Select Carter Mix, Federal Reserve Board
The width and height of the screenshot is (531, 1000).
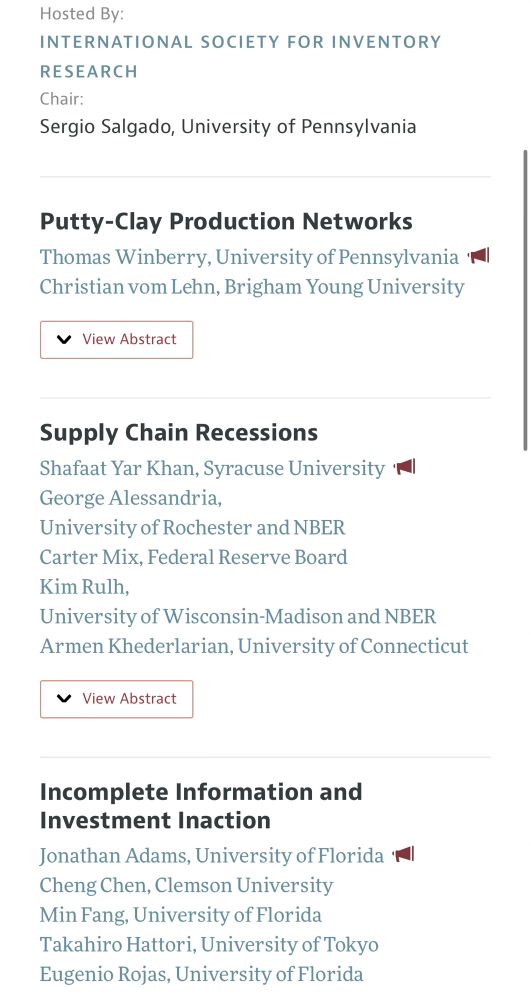coord(194,557)
